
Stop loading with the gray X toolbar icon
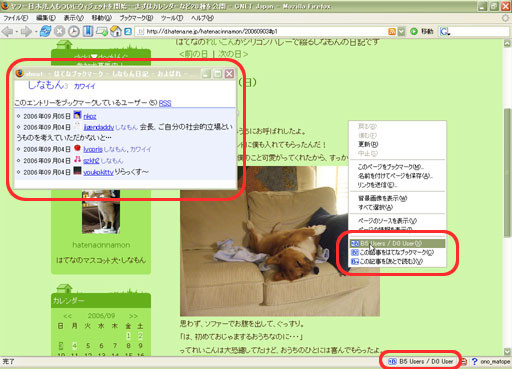(x=59, y=32)
